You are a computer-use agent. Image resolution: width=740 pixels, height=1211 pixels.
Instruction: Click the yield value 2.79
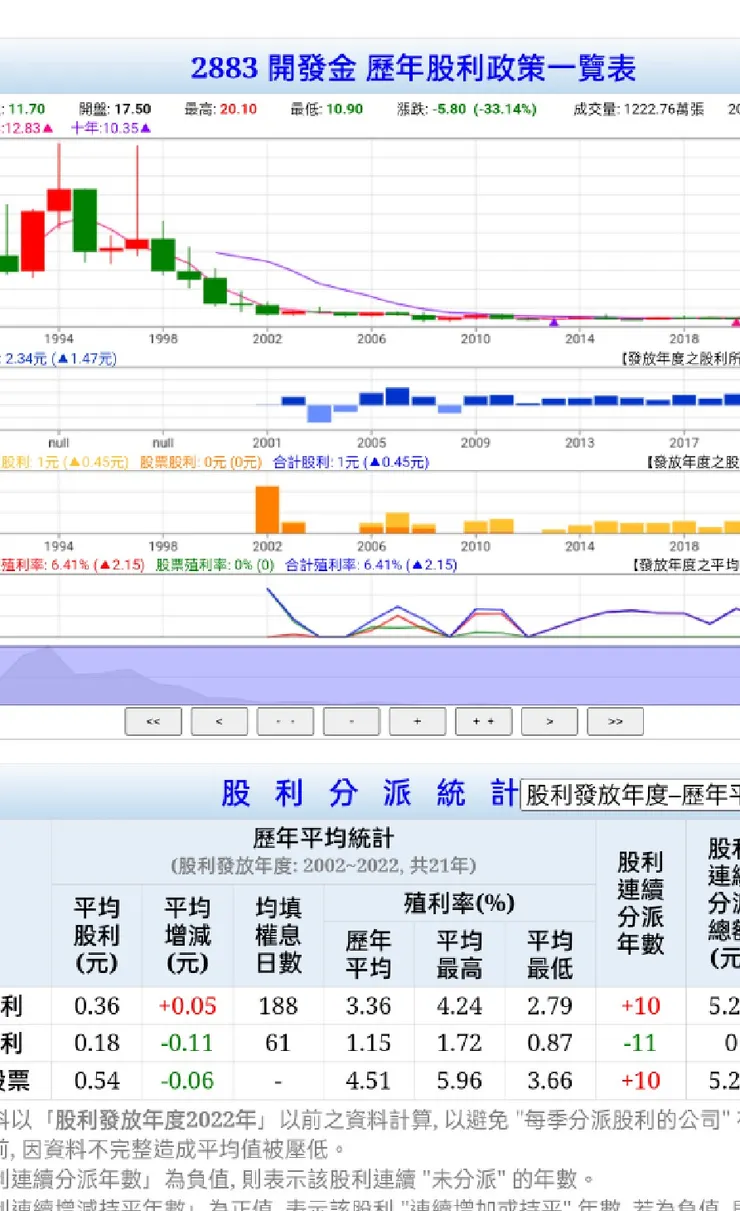pos(550,1005)
